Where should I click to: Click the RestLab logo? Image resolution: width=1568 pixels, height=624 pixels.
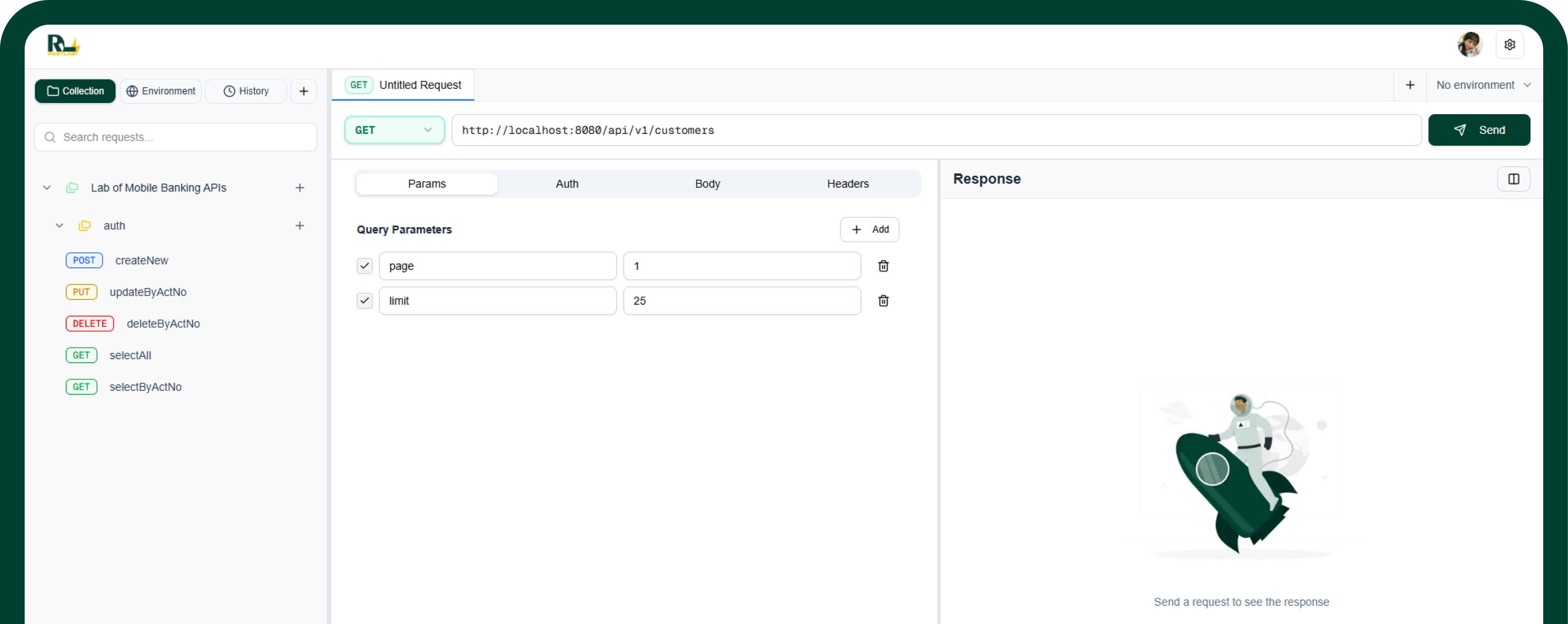[63, 45]
